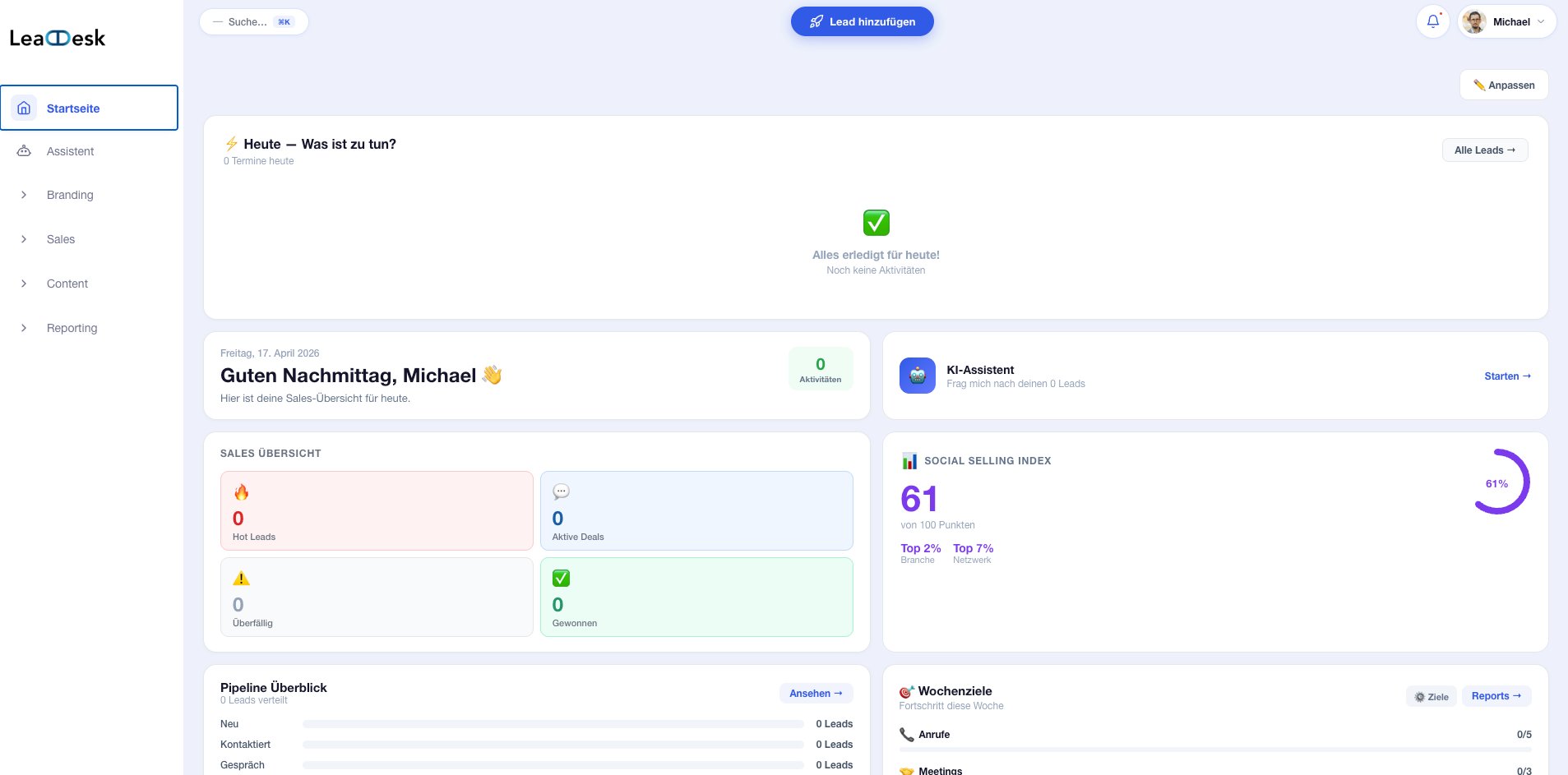Select the Hot Leads fire icon
Screen dimensions: 1568x775
click(x=241, y=491)
